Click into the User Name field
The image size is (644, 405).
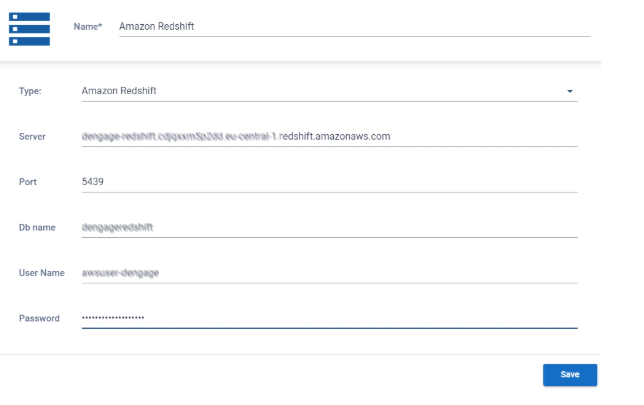(x=329, y=273)
